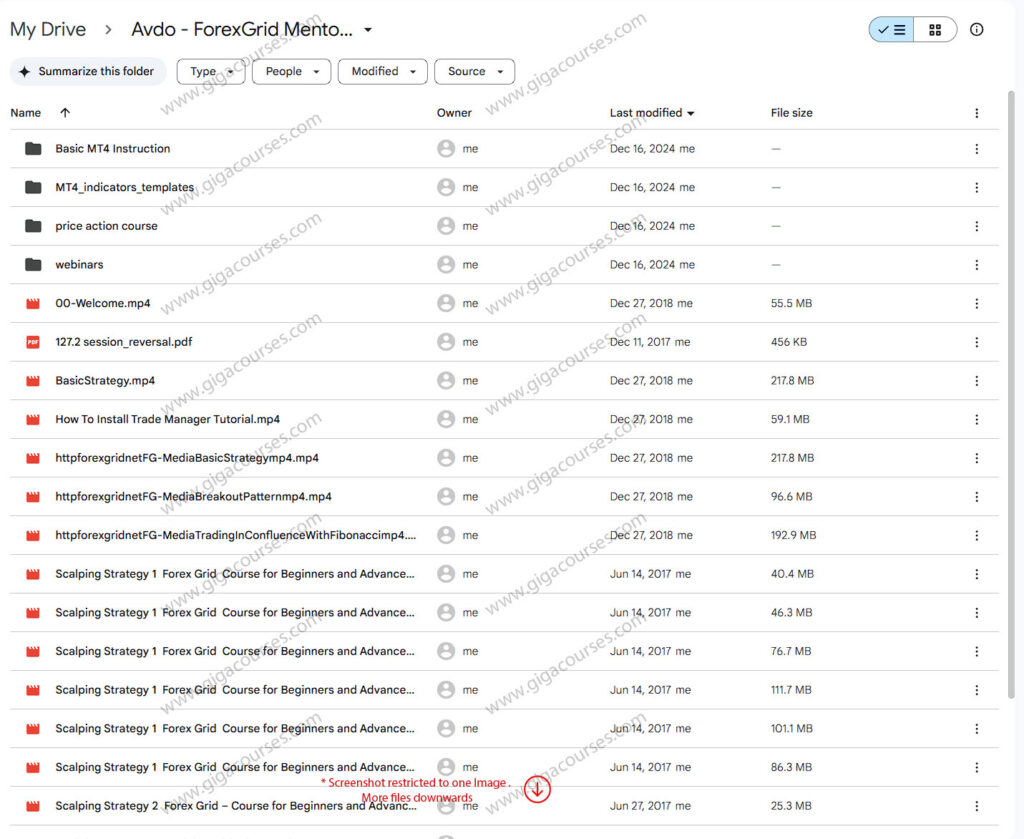Expand the folder name breadcrumb dropdown arrow
The height and width of the screenshot is (839, 1024).
[x=368, y=30]
